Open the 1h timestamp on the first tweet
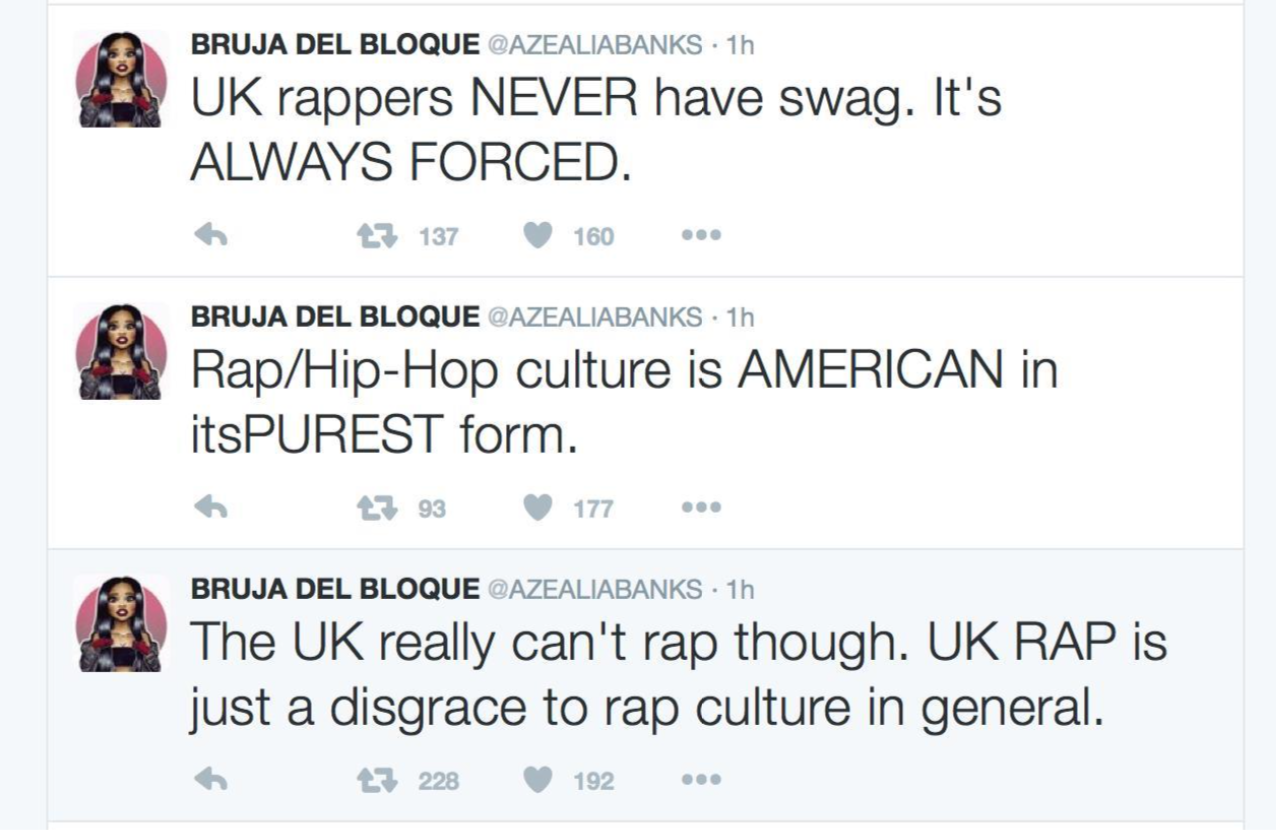1276x830 pixels. [740, 44]
